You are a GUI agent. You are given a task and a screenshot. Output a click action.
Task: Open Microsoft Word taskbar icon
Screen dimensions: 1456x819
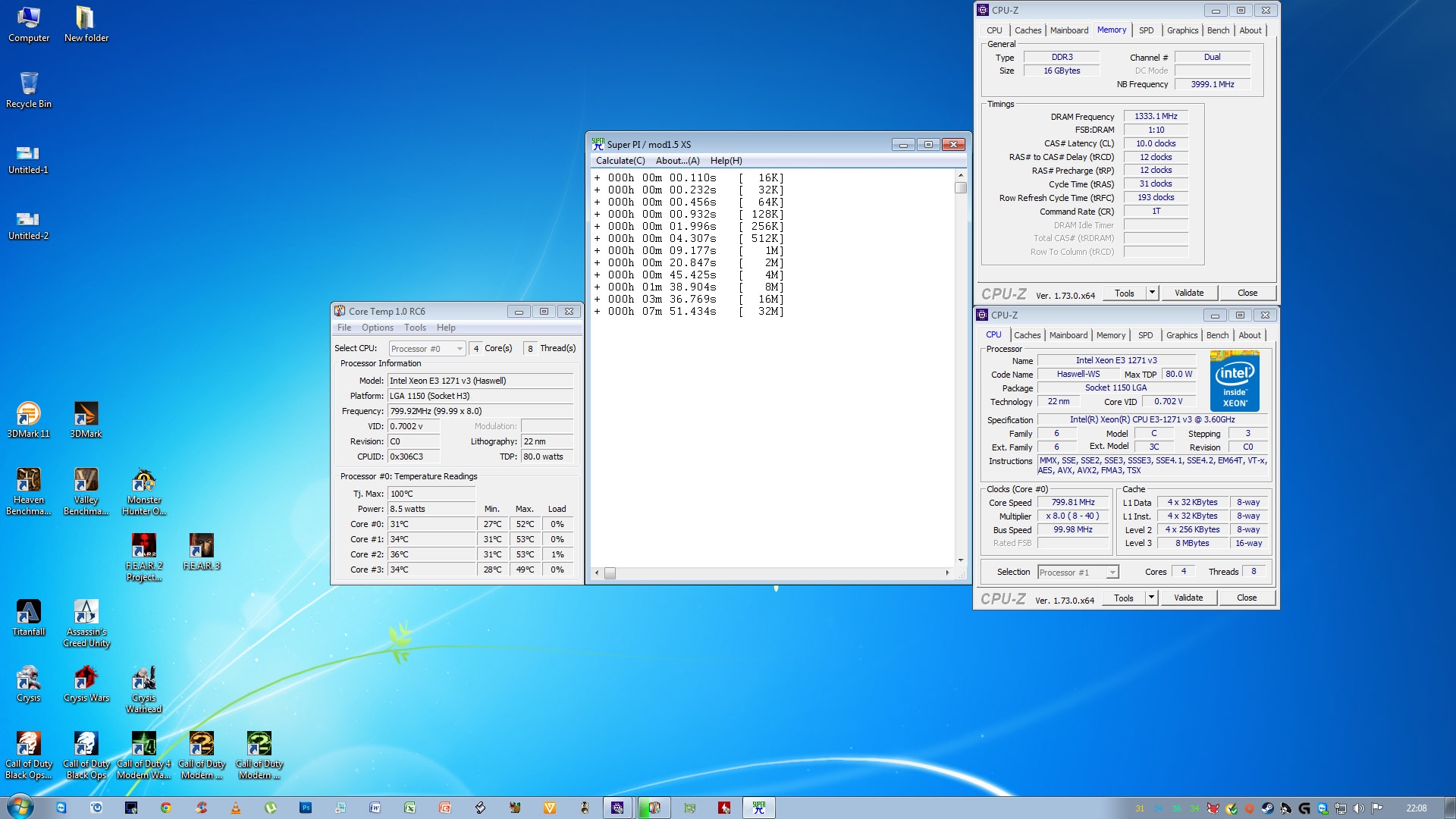[375, 808]
